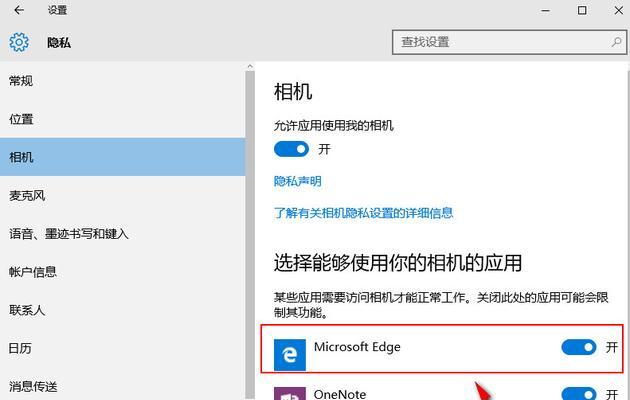Open the 帐户信息 privacy section
The height and width of the screenshot is (400, 630).
[x=123, y=272]
